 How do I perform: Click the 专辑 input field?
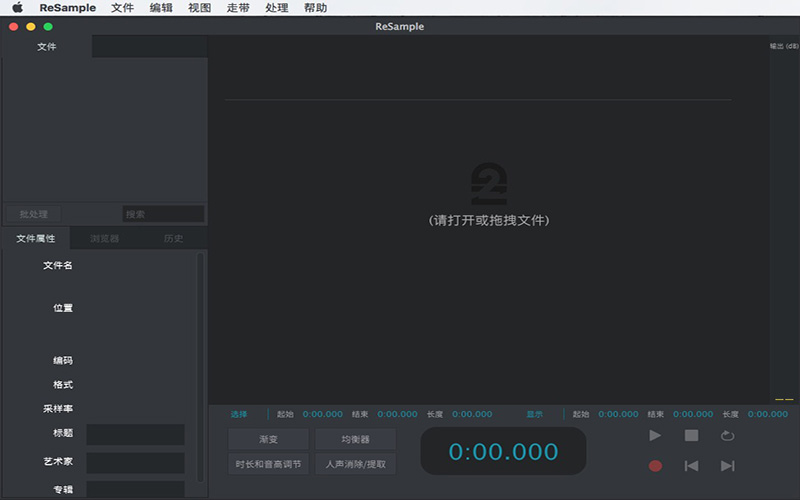(135, 489)
